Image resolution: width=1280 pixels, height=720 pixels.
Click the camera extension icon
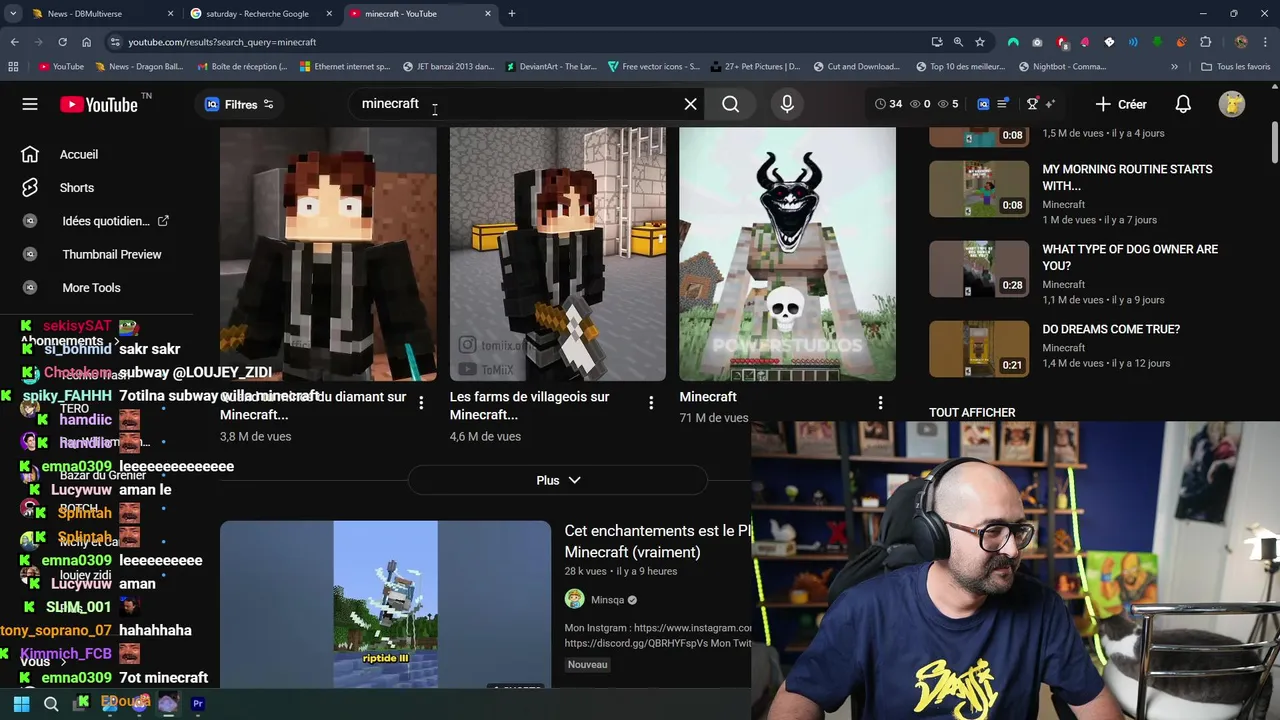(1037, 42)
